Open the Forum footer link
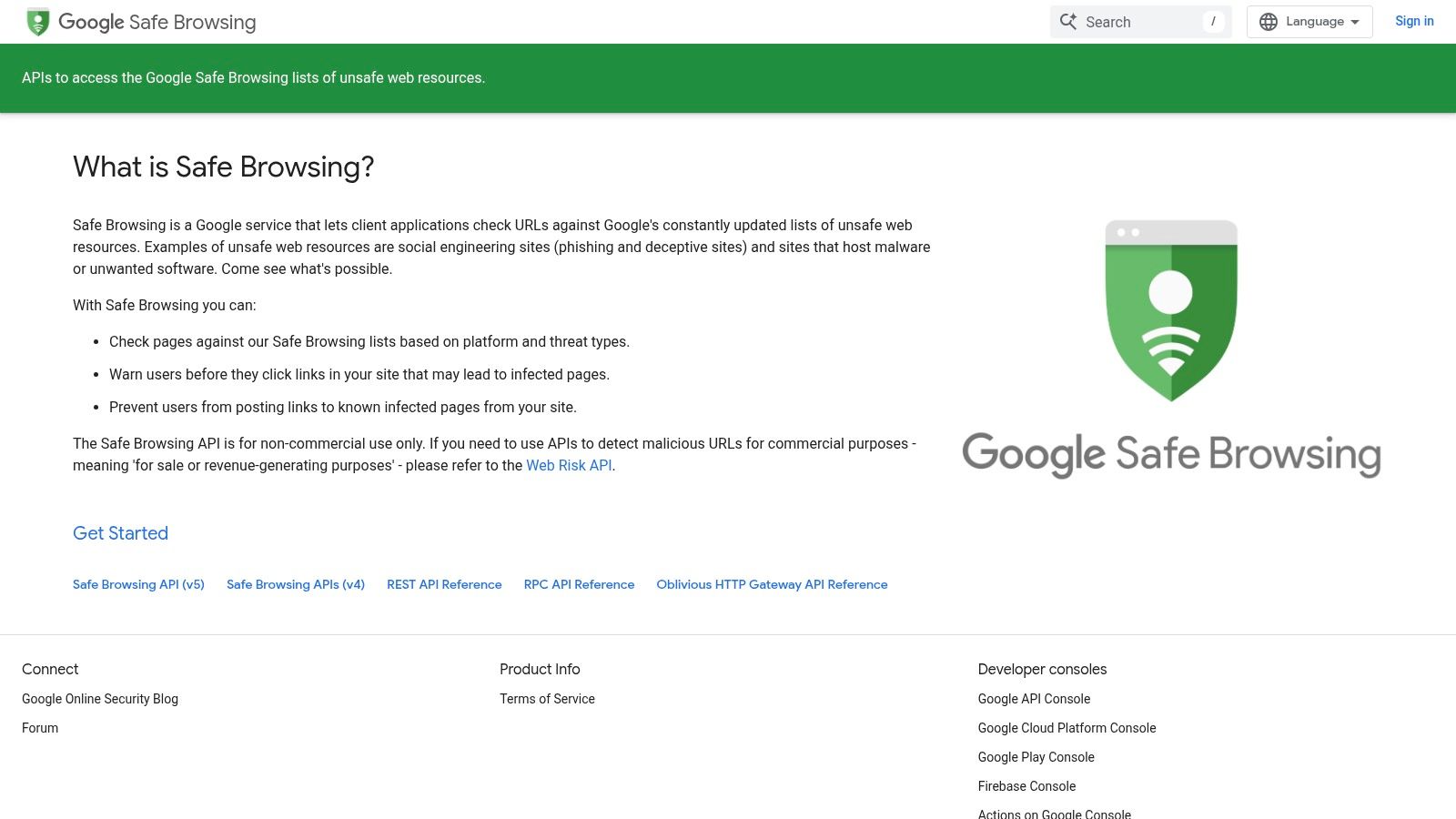 tap(40, 728)
